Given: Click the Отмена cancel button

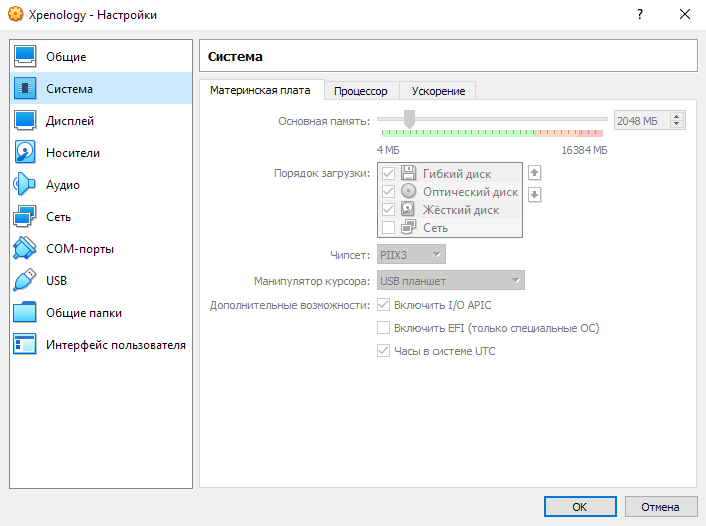Looking at the screenshot, I should (x=661, y=507).
